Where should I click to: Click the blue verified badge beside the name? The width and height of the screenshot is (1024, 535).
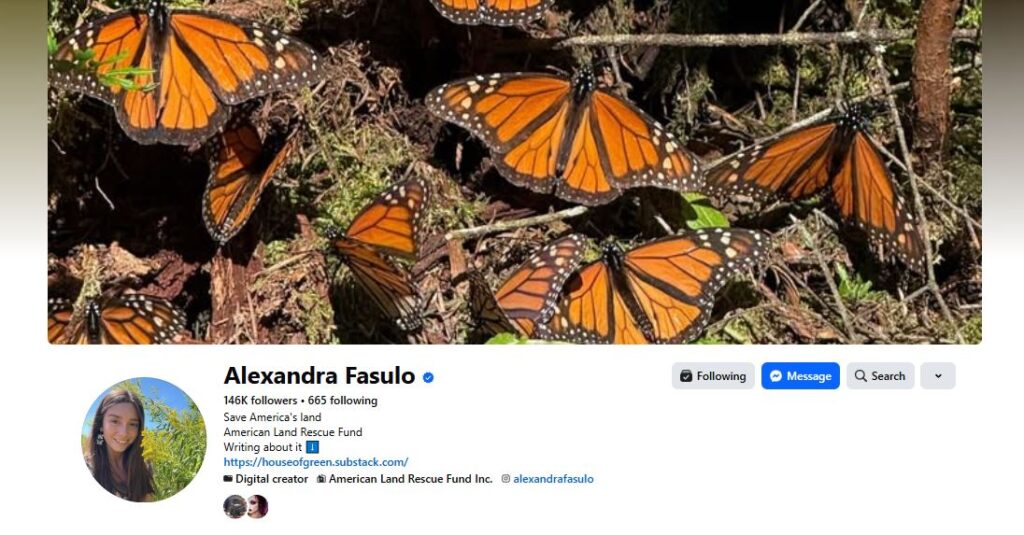pos(428,378)
